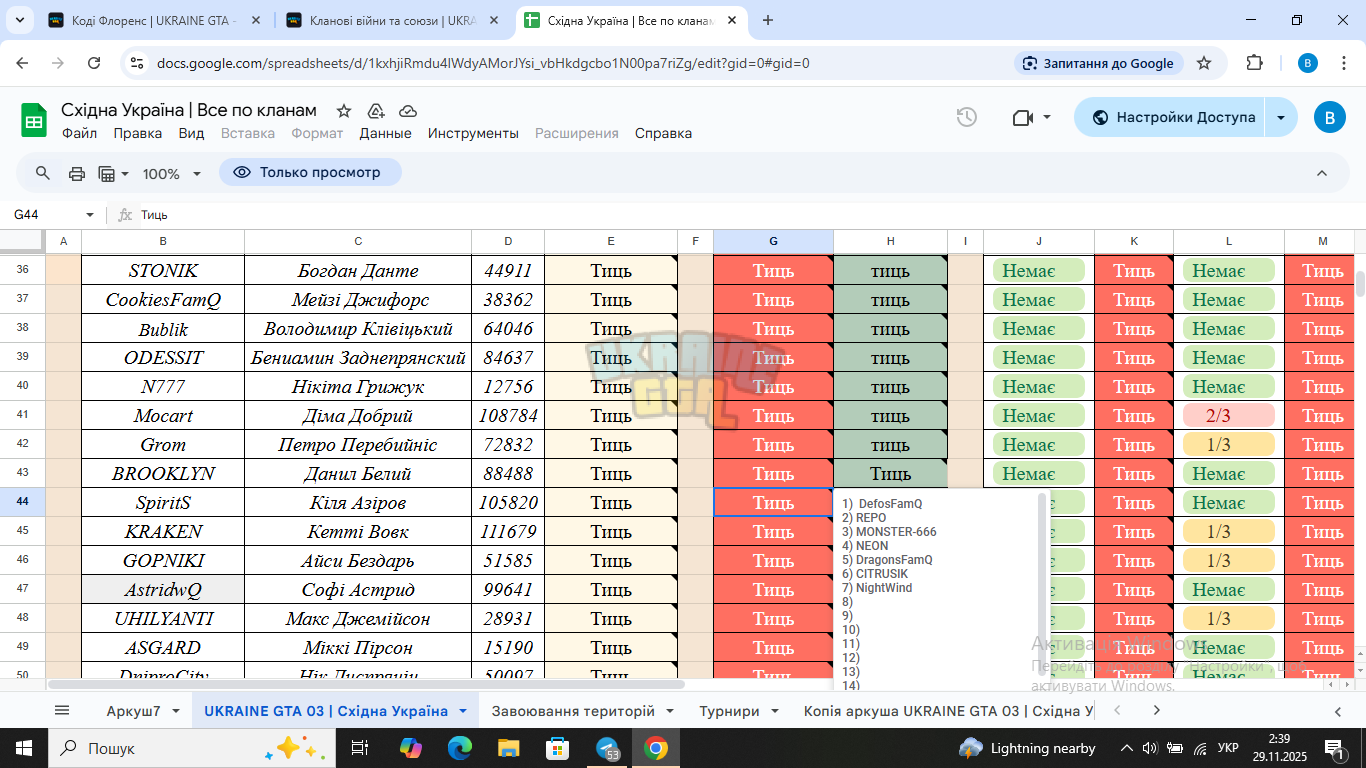Open File Explorer from the taskbar
This screenshot has width=1366, height=768.
point(509,748)
